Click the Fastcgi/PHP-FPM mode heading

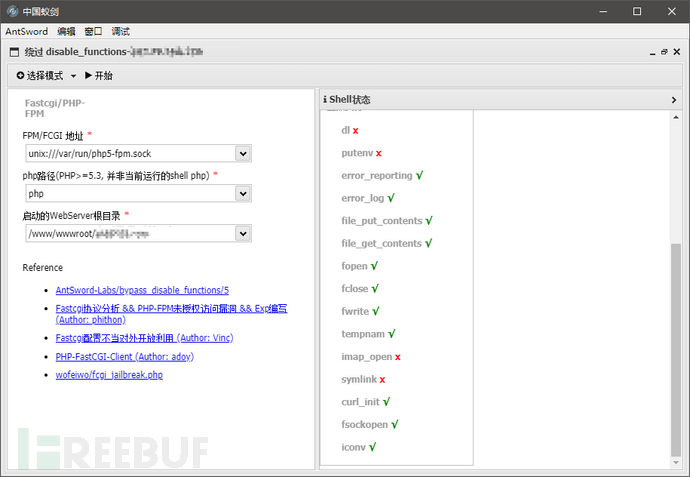55,108
